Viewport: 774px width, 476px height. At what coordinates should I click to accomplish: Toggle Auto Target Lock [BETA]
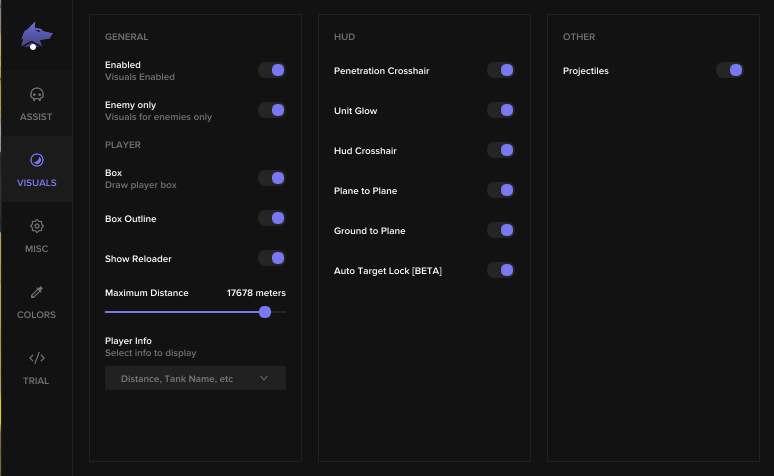pos(501,270)
